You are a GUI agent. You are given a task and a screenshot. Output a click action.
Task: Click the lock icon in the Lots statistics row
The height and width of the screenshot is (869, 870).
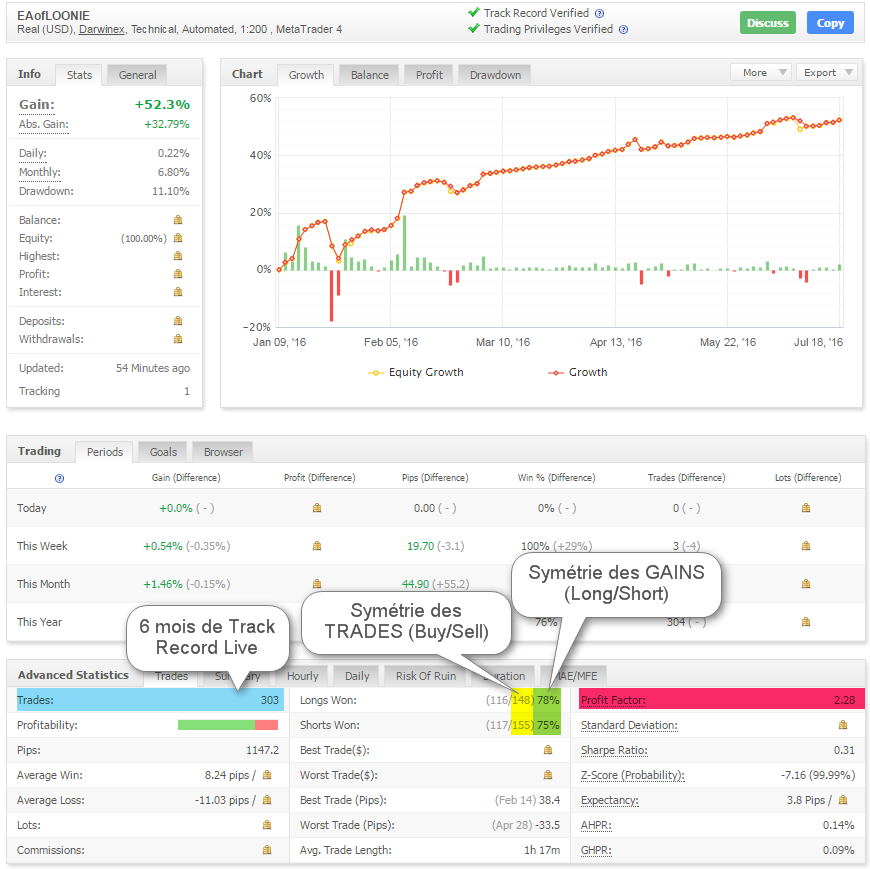pos(267,825)
